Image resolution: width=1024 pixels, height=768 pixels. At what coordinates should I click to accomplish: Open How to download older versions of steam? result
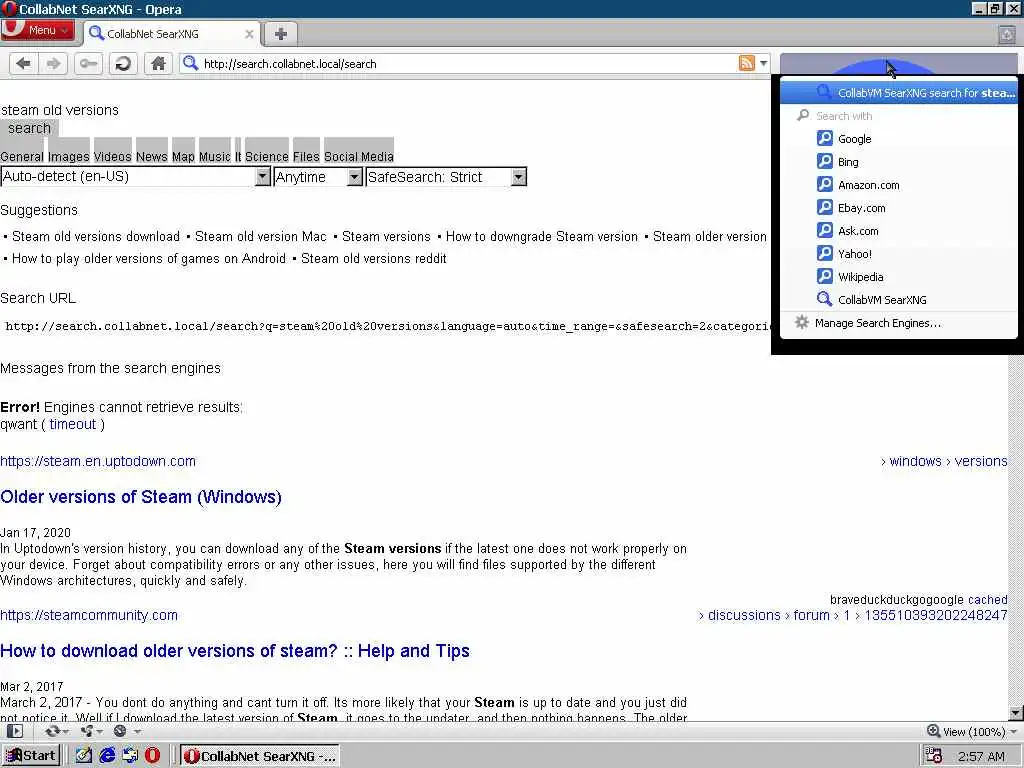(235, 651)
